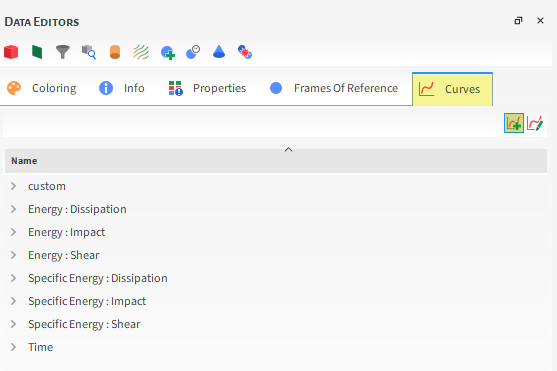This screenshot has width=557, height=371.
Task: Click the blue sphere with clock icon
Action: point(193,52)
